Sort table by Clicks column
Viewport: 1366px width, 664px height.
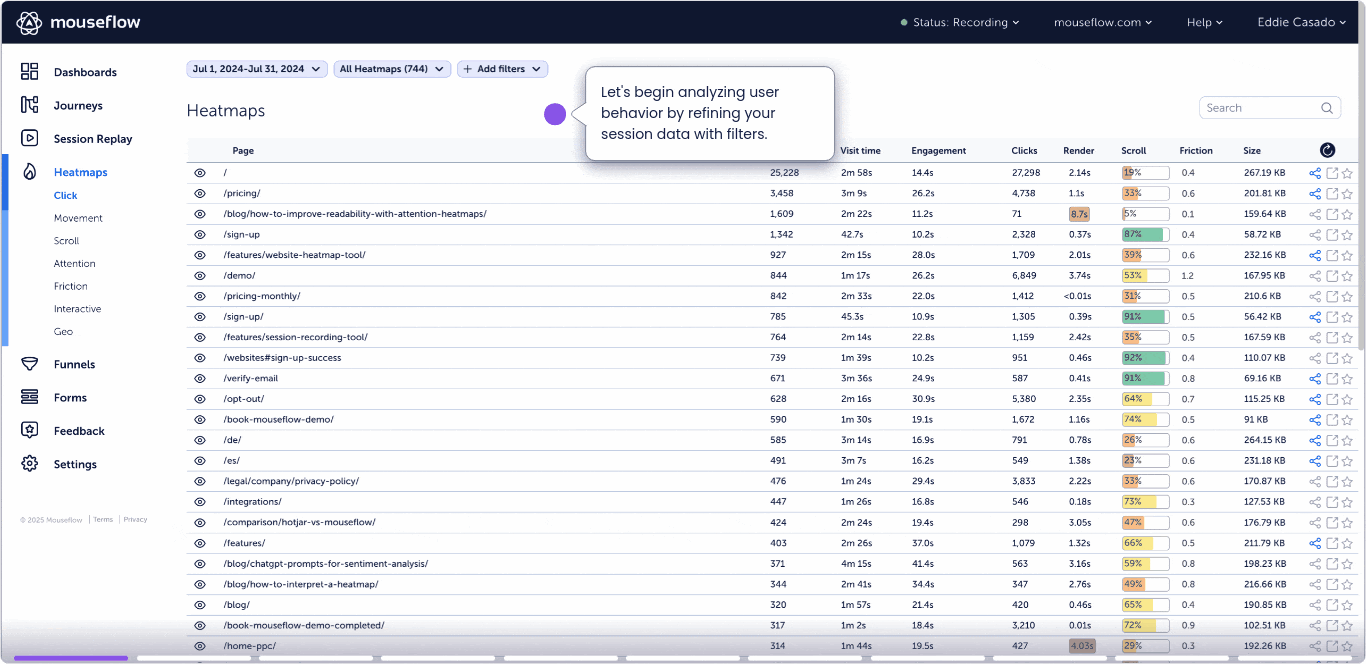click(1024, 151)
